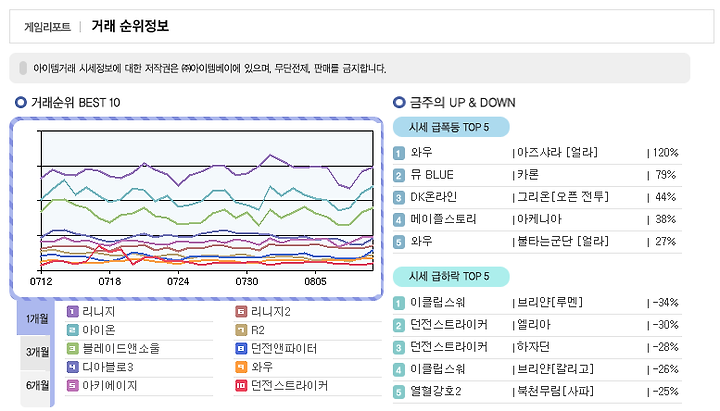
Task: Click the 거래순위 BEST 10 heading
Action: 75,102
